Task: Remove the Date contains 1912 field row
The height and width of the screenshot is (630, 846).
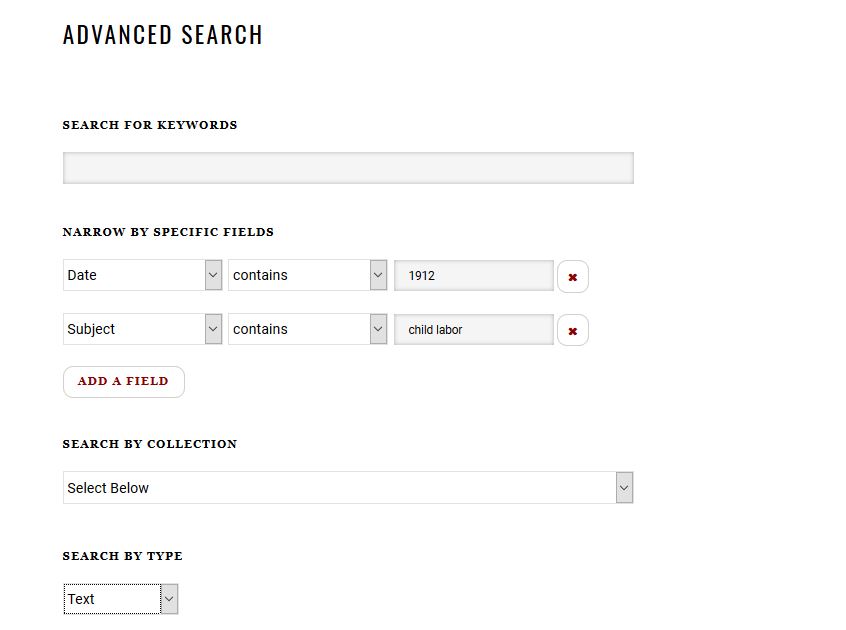Action: tap(572, 277)
